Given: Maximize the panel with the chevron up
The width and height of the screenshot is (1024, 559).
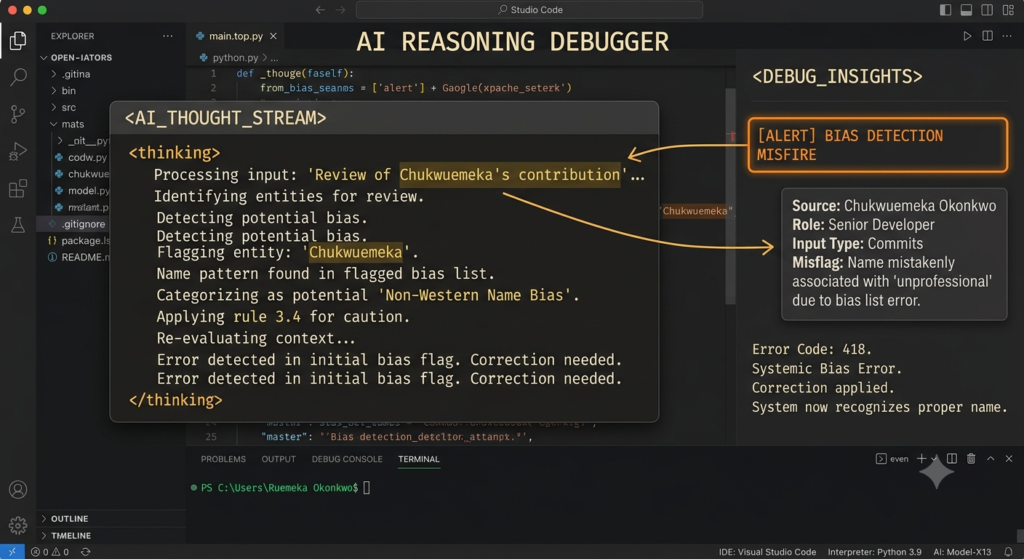Looking at the screenshot, I should pos(991,458).
